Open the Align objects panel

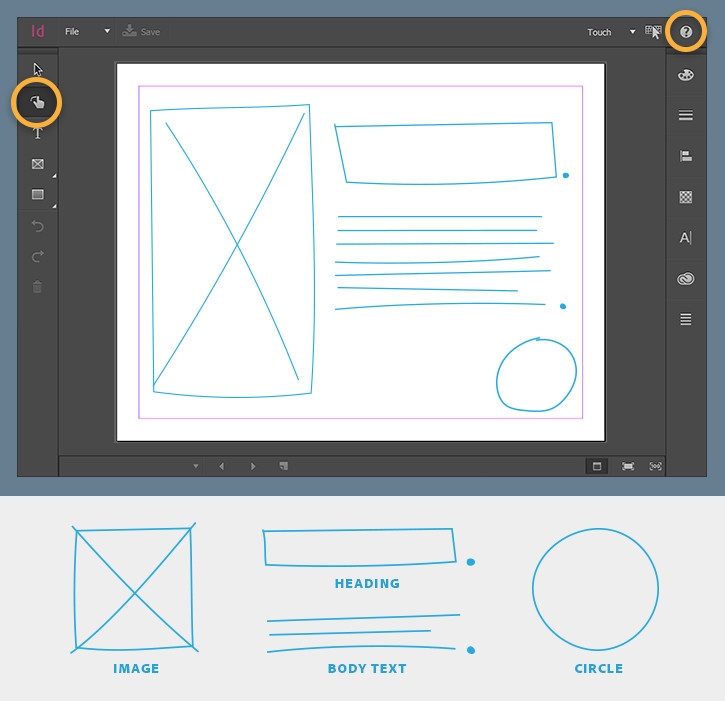(x=686, y=156)
